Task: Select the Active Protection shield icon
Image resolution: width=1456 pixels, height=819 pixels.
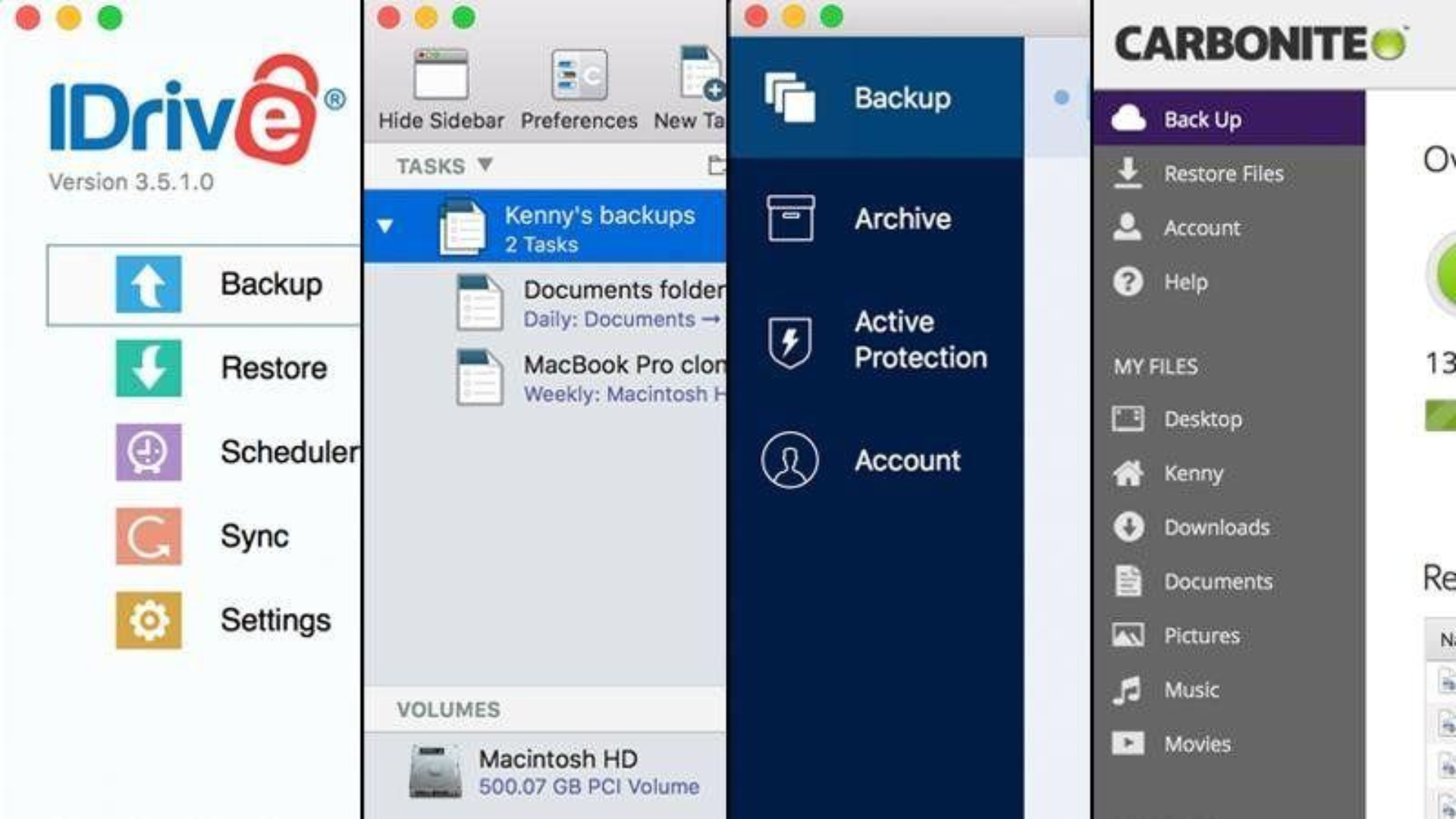Action: (x=790, y=341)
